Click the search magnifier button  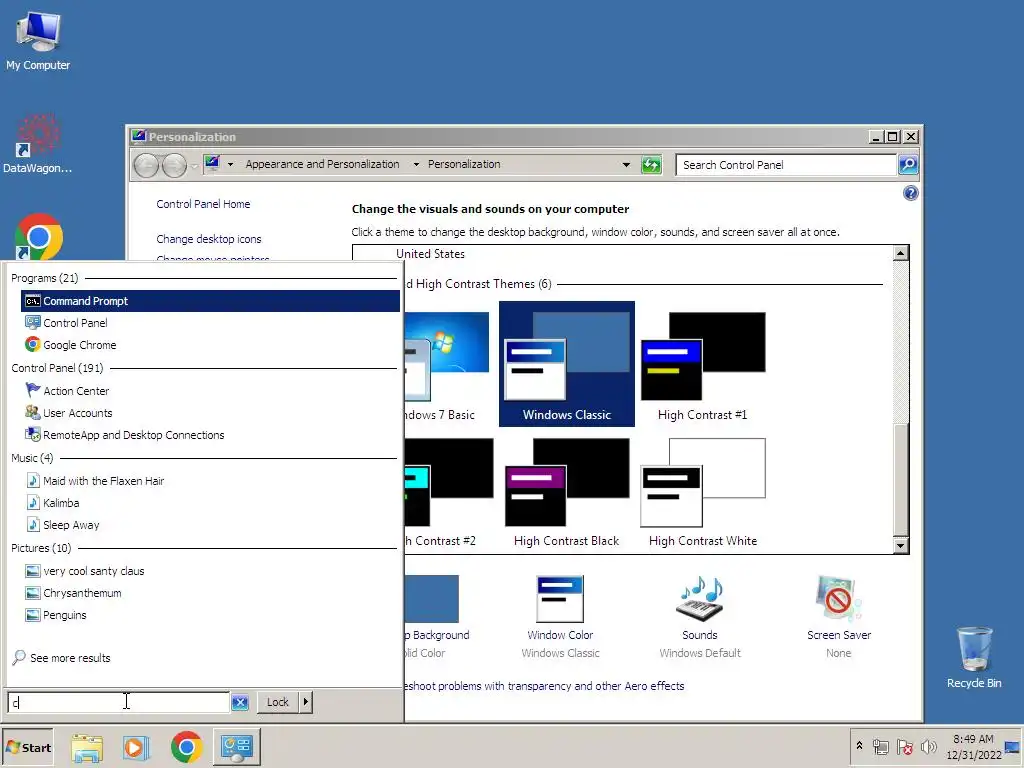click(908, 165)
